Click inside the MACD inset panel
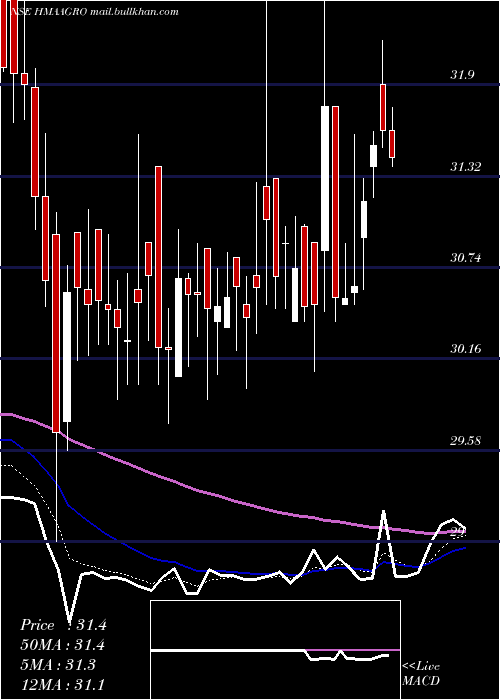This screenshot has width=500, height=700. pyautogui.click(x=275, y=650)
